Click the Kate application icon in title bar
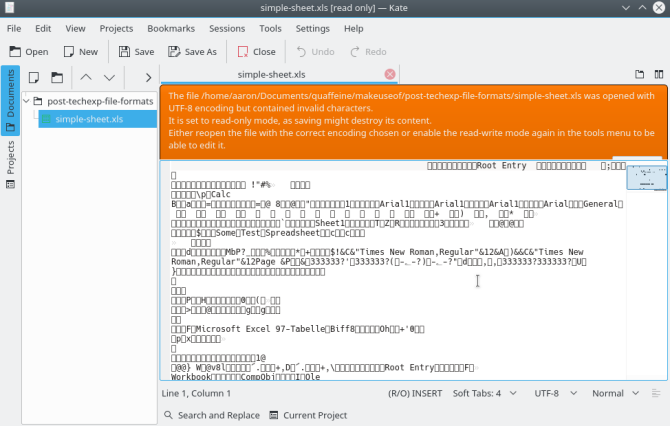 [x=9, y=8]
